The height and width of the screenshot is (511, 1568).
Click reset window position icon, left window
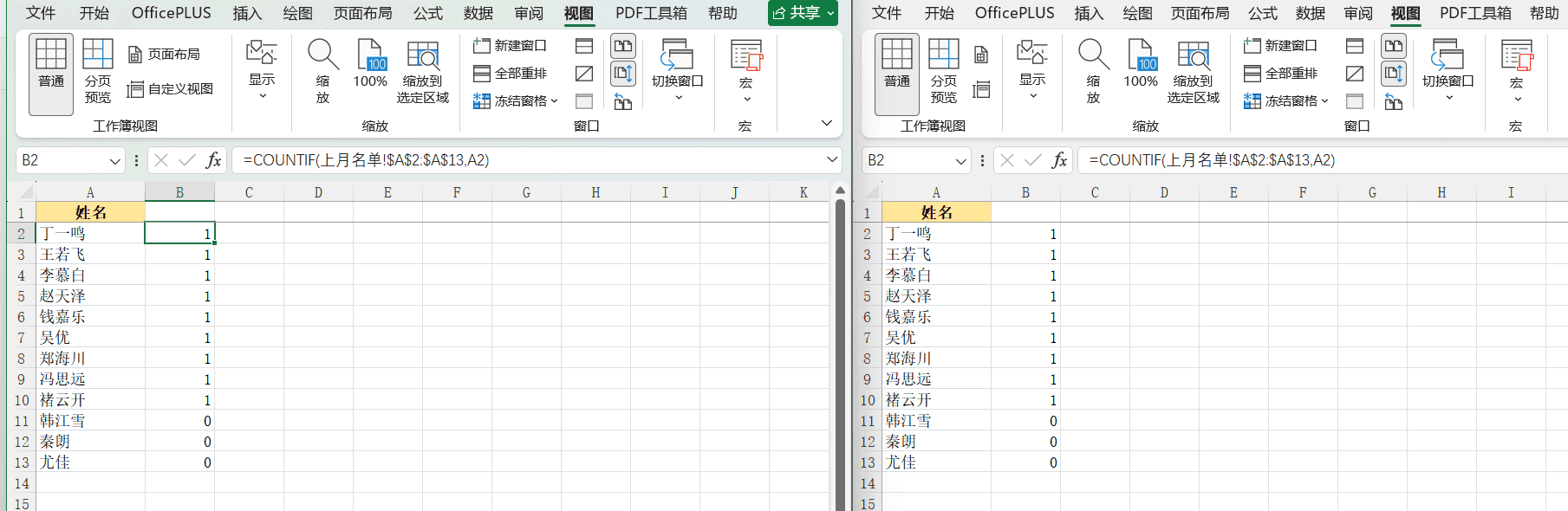pos(623,102)
